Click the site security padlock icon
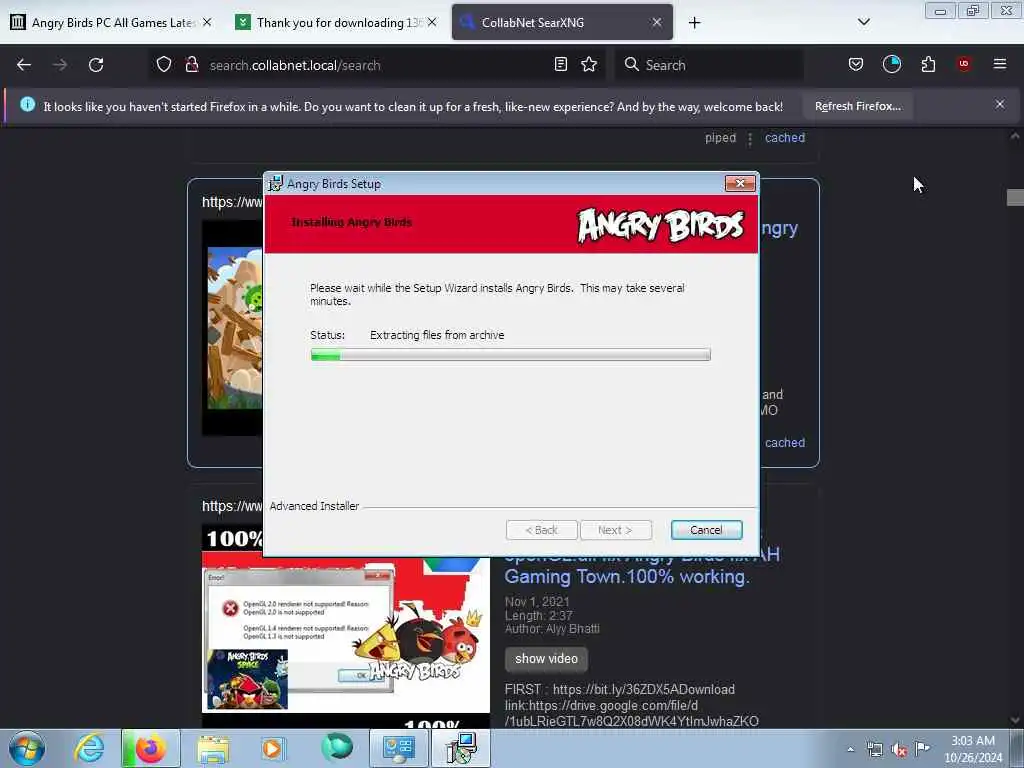1024x768 pixels. pyautogui.click(x=191, y=65)
